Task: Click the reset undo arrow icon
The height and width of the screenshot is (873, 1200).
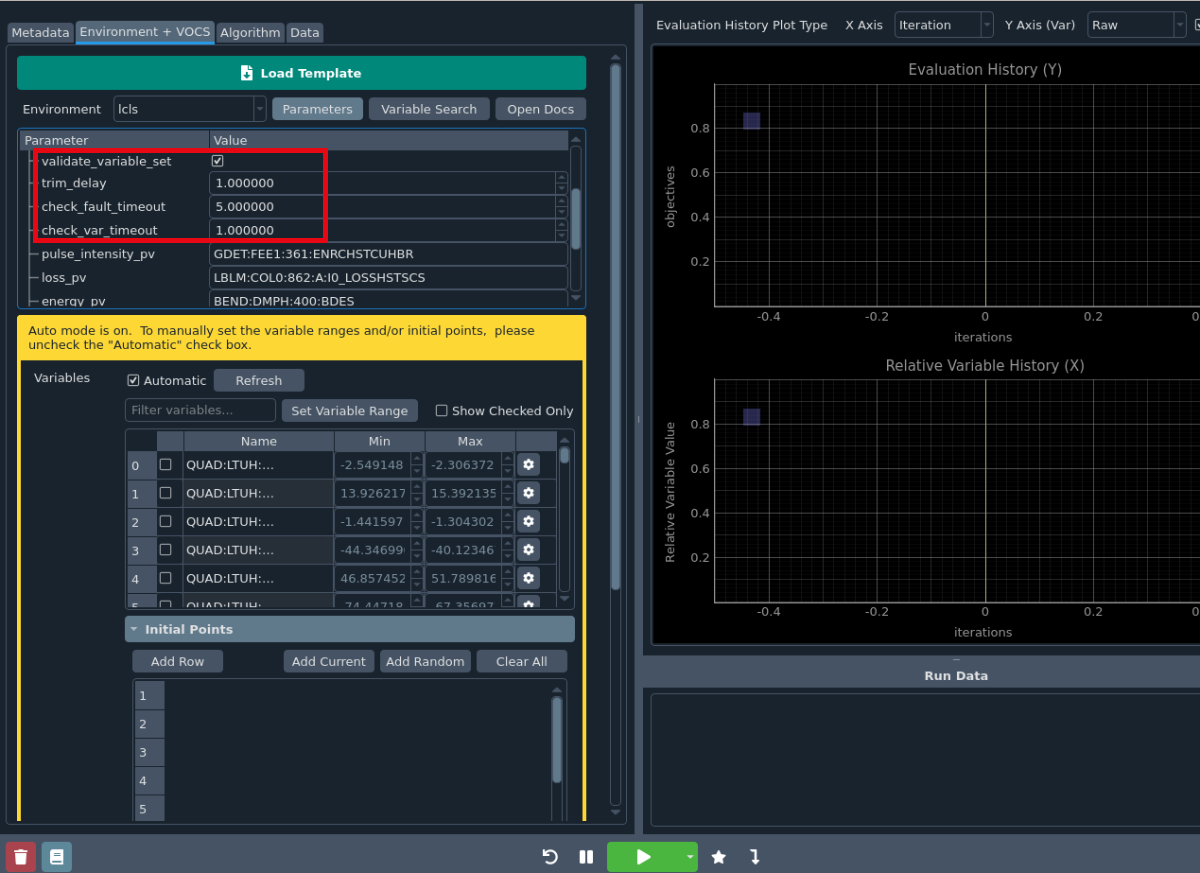Action: point(550,857)
